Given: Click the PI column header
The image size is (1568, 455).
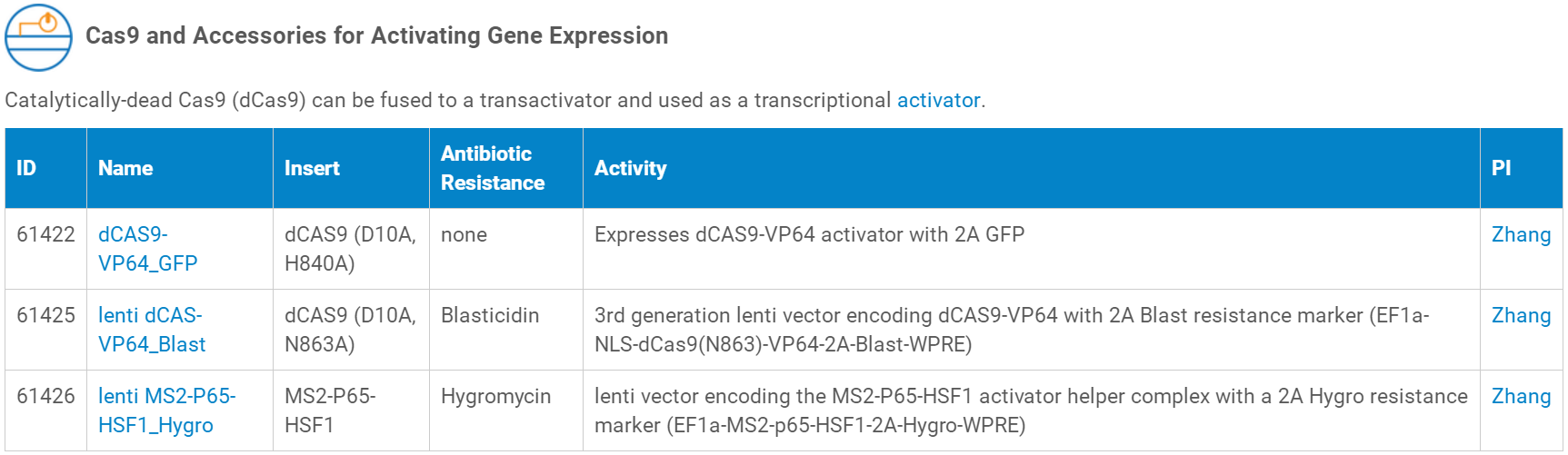Looking at the screenshot, I should (x=1501, y=168).
